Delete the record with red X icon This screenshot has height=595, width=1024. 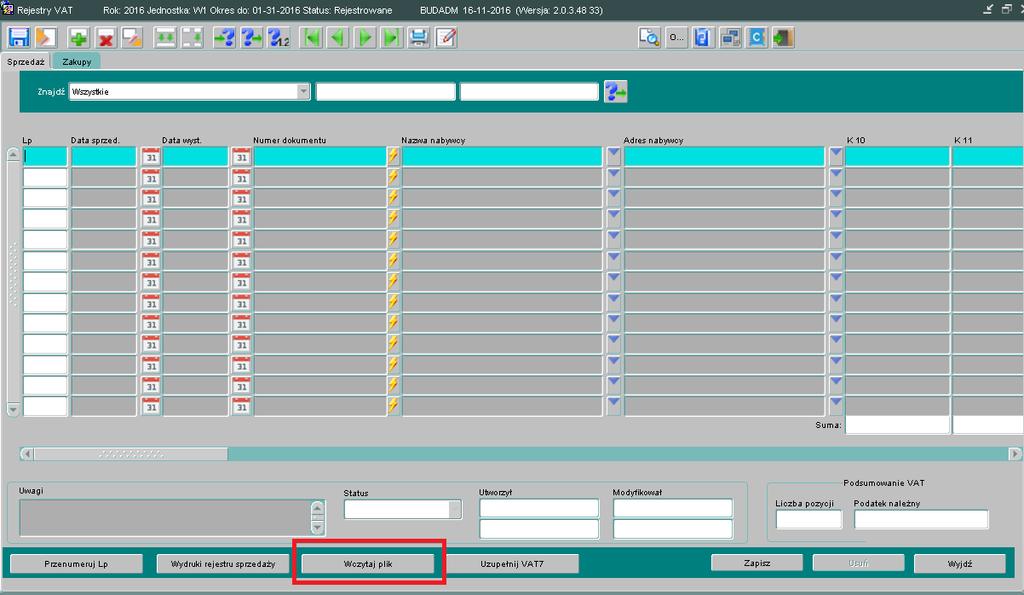tap(105, 37)
